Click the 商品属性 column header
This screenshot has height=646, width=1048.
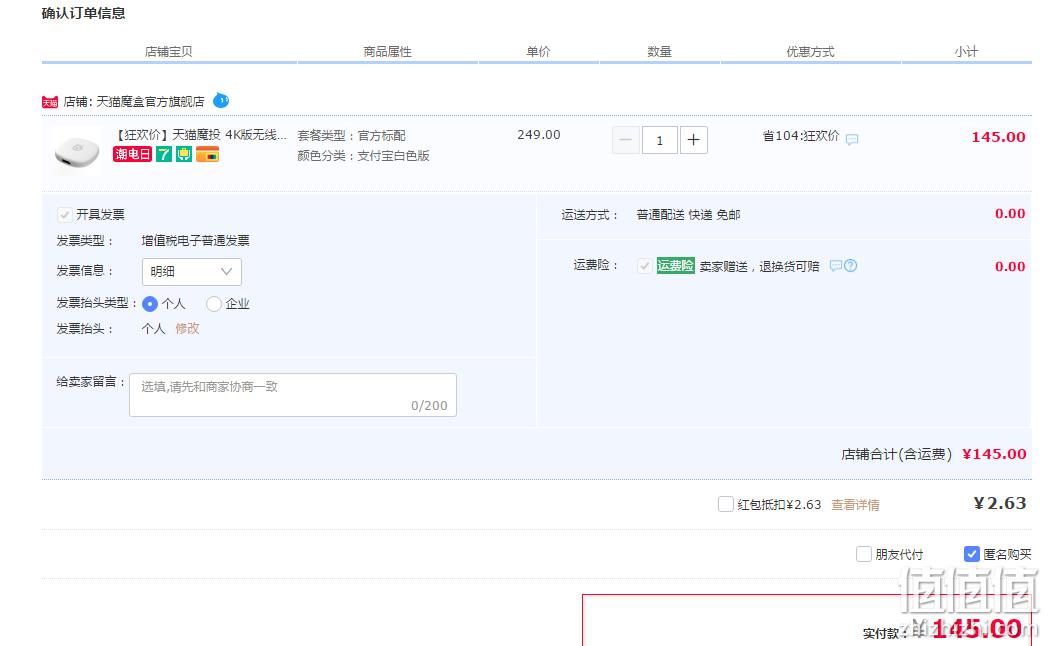click(x=388, y=51)
